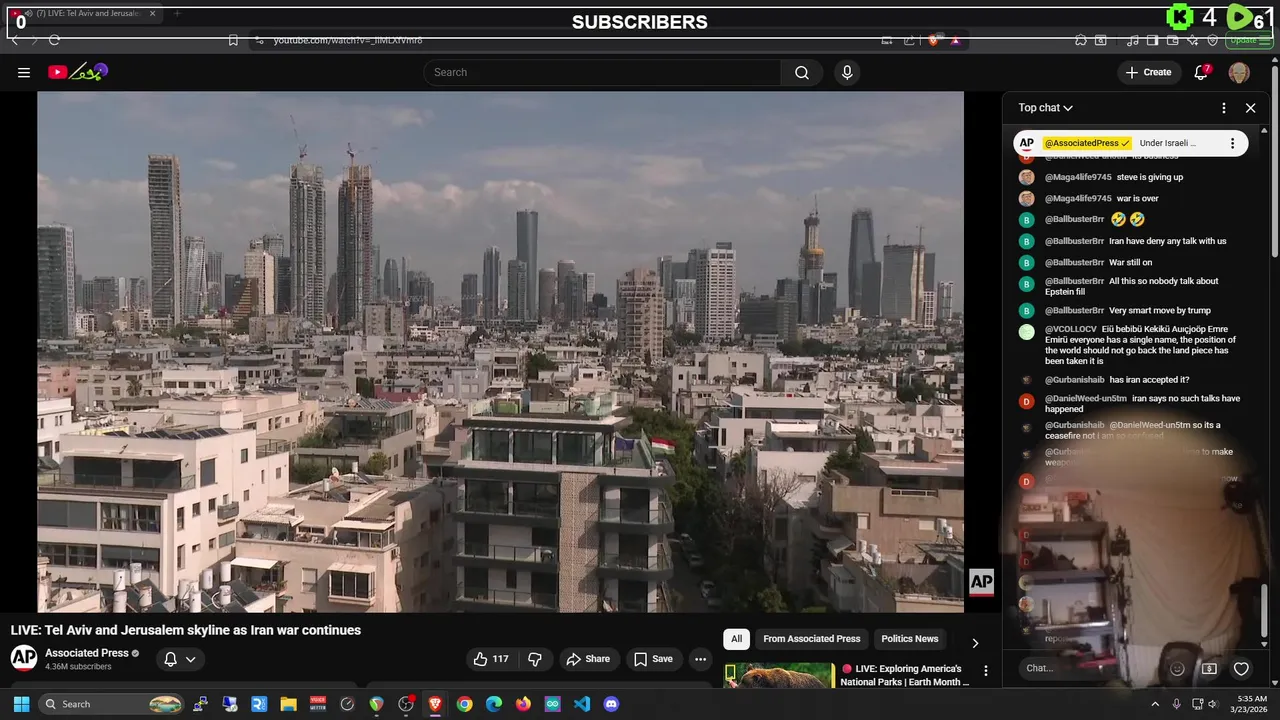Open Brave VPN shield icon
The image size is (1280, 720).
(1213, 40)
